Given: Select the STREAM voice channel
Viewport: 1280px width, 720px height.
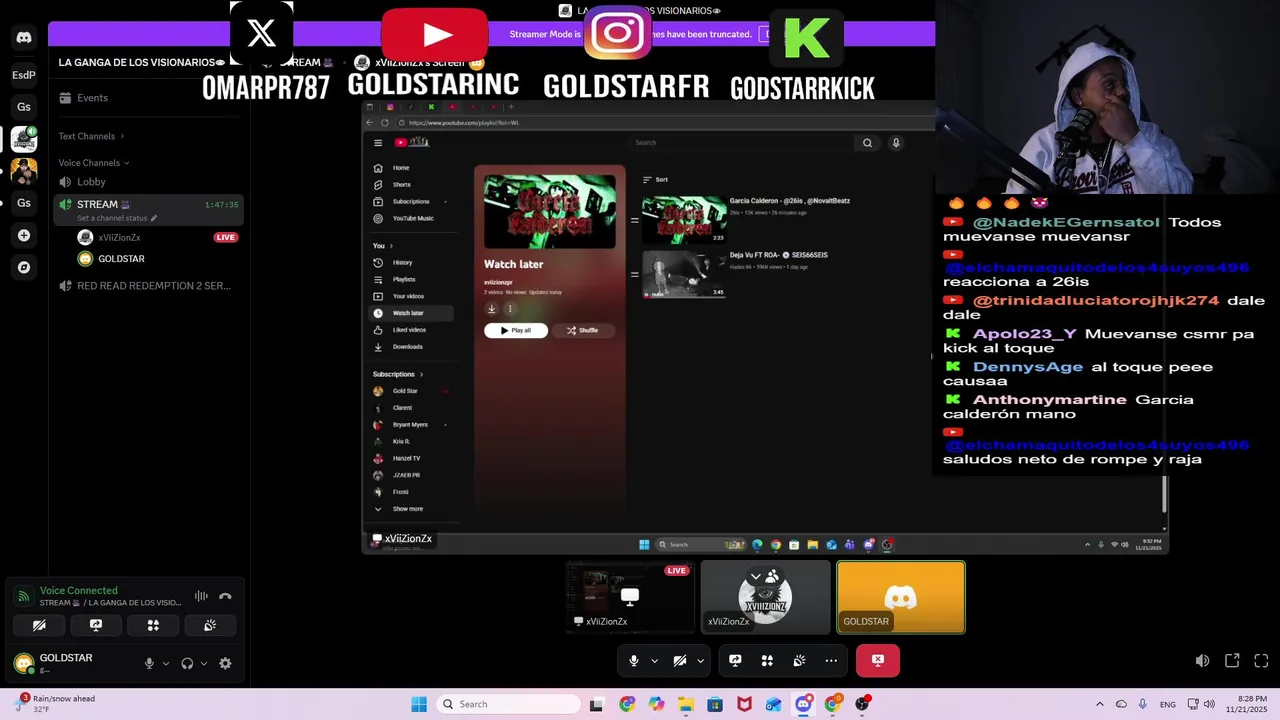Looking at the screenshot, I should [x=148, y=209].
